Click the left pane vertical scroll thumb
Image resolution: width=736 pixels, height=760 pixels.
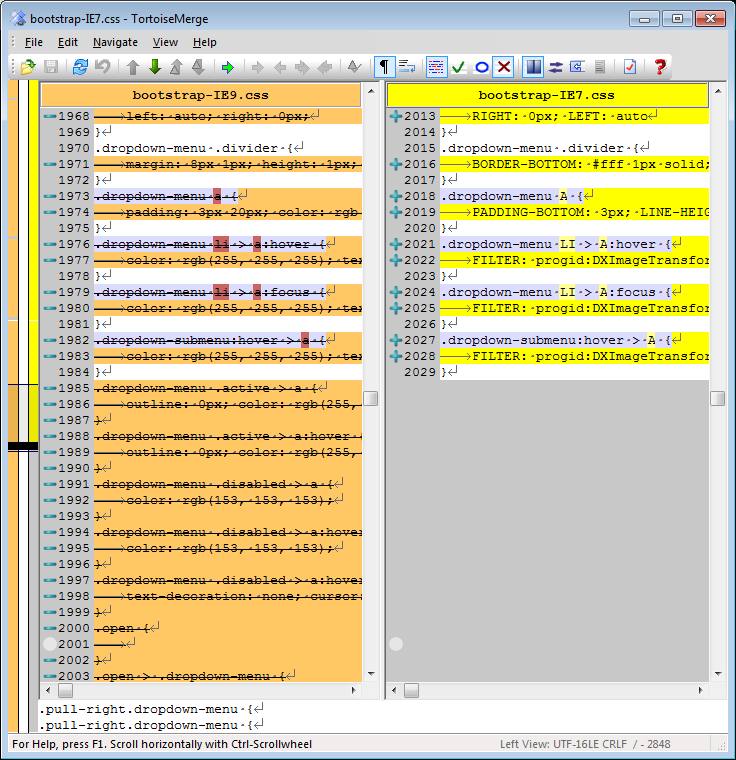[371, 398]
